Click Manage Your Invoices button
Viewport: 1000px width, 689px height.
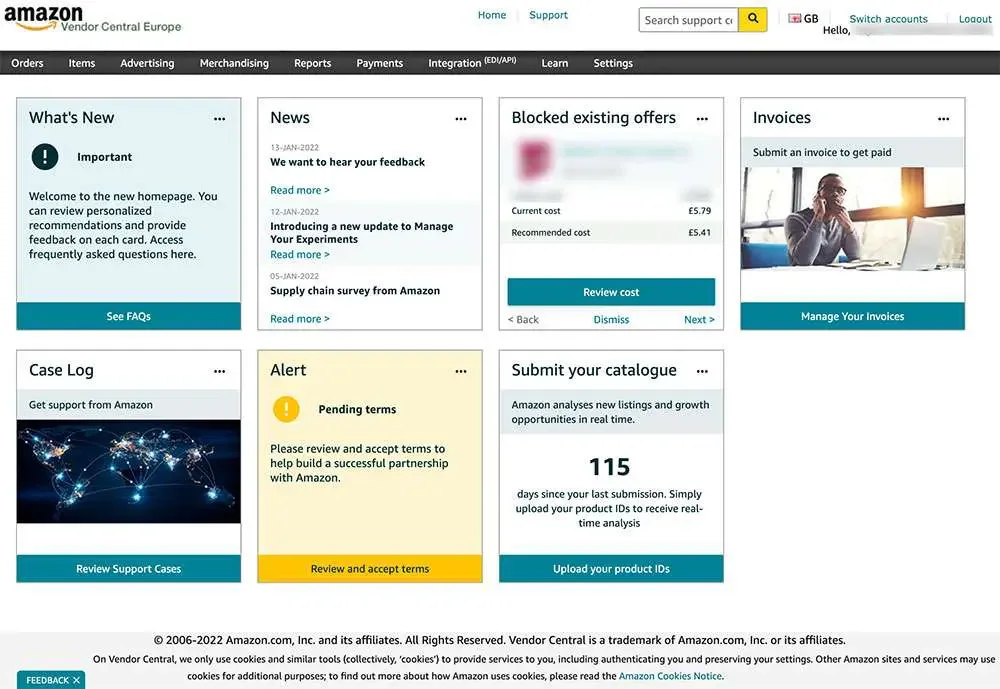pyautogui.click(x=852, y=316)
